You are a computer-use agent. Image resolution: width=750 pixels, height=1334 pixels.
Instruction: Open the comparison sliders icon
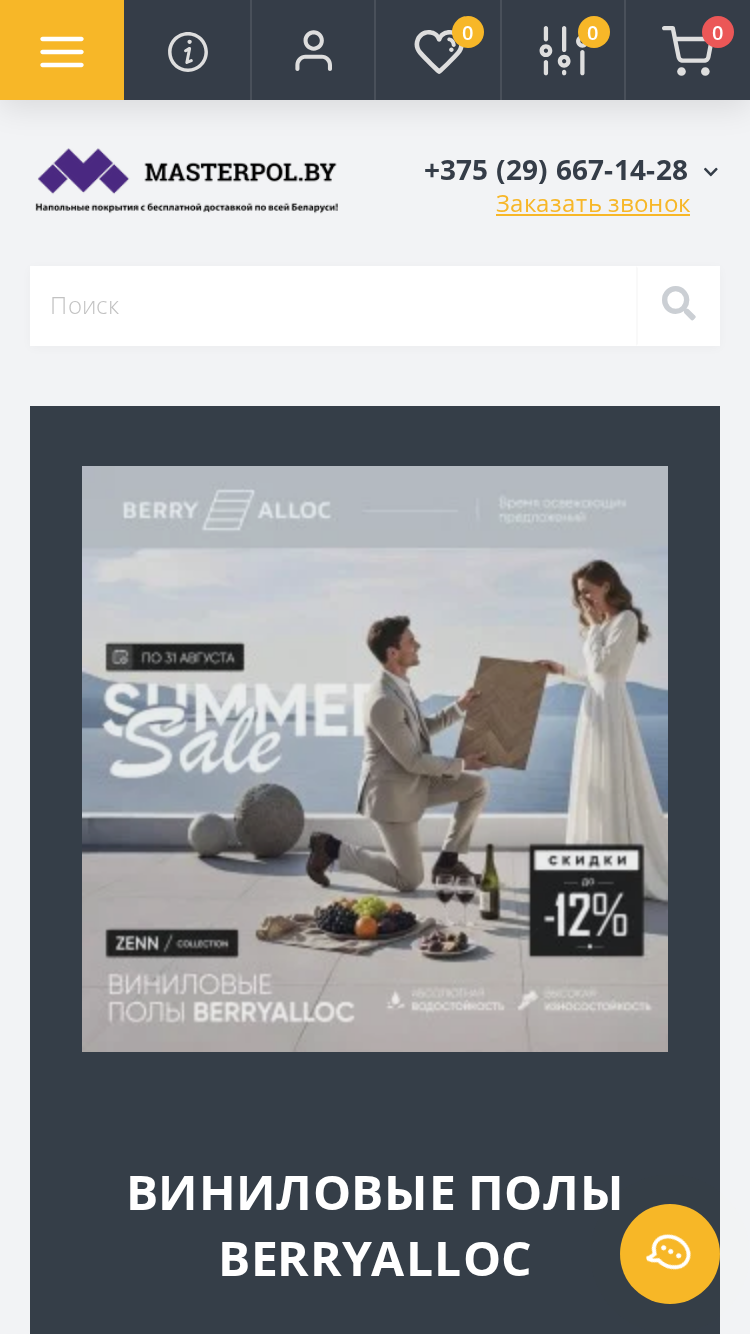click(x=562, y=51)
